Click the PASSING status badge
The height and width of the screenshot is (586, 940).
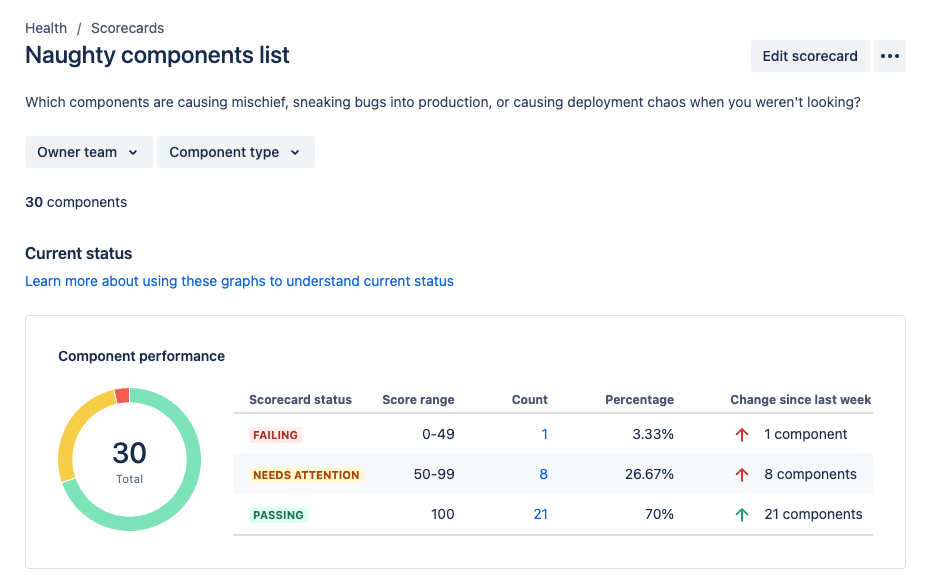pyautogui.click(x=279, y=515)
